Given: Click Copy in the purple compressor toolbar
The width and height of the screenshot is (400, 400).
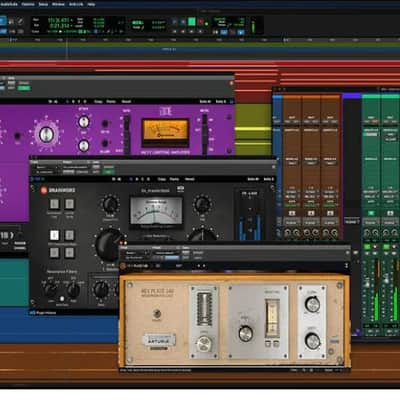Looking at the screenshot, I should [x=98, y=101].
